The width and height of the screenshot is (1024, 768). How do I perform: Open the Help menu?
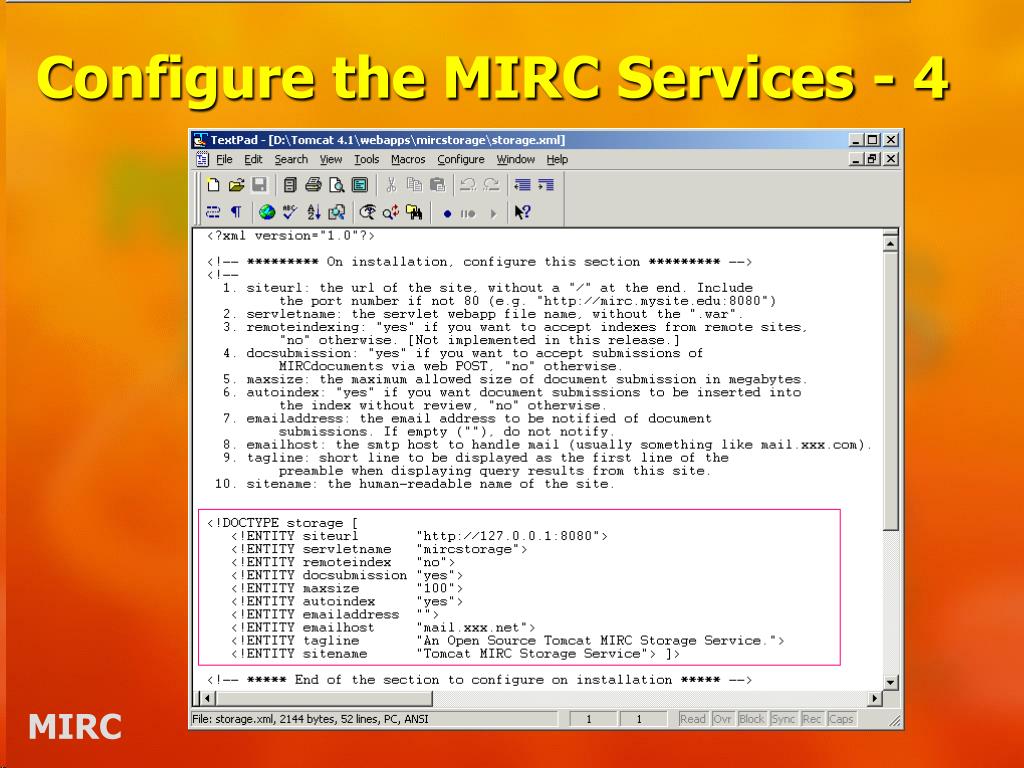point(557,159)
